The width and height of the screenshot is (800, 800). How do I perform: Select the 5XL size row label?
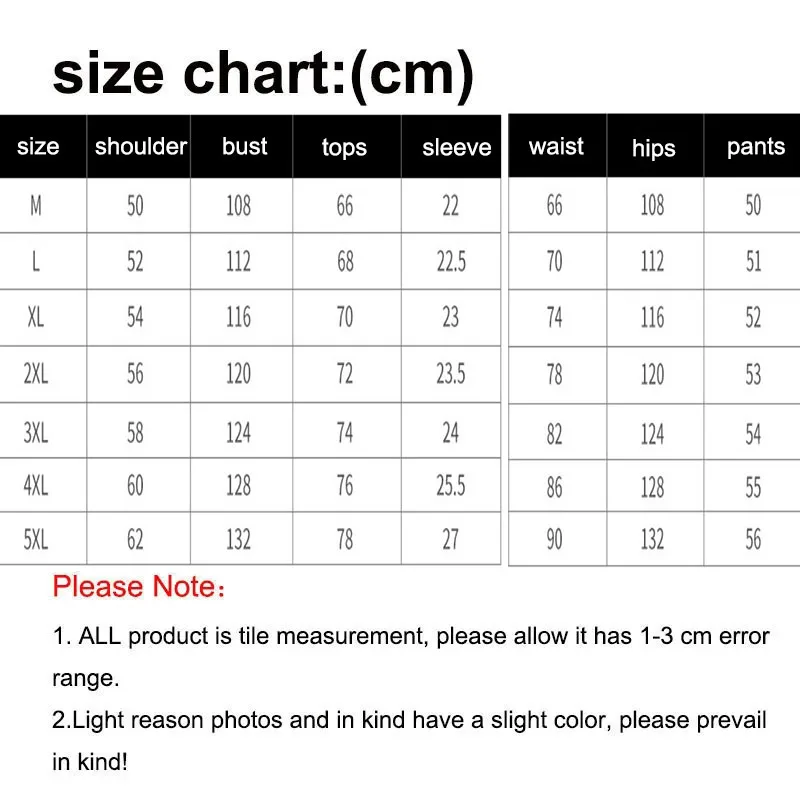(36, 540)
